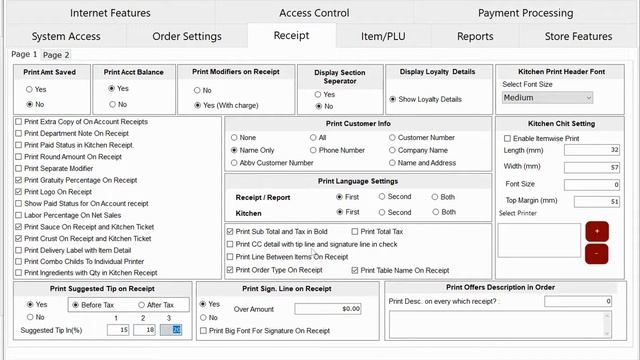Click the Over Amount input field

[x=328, y=309]
